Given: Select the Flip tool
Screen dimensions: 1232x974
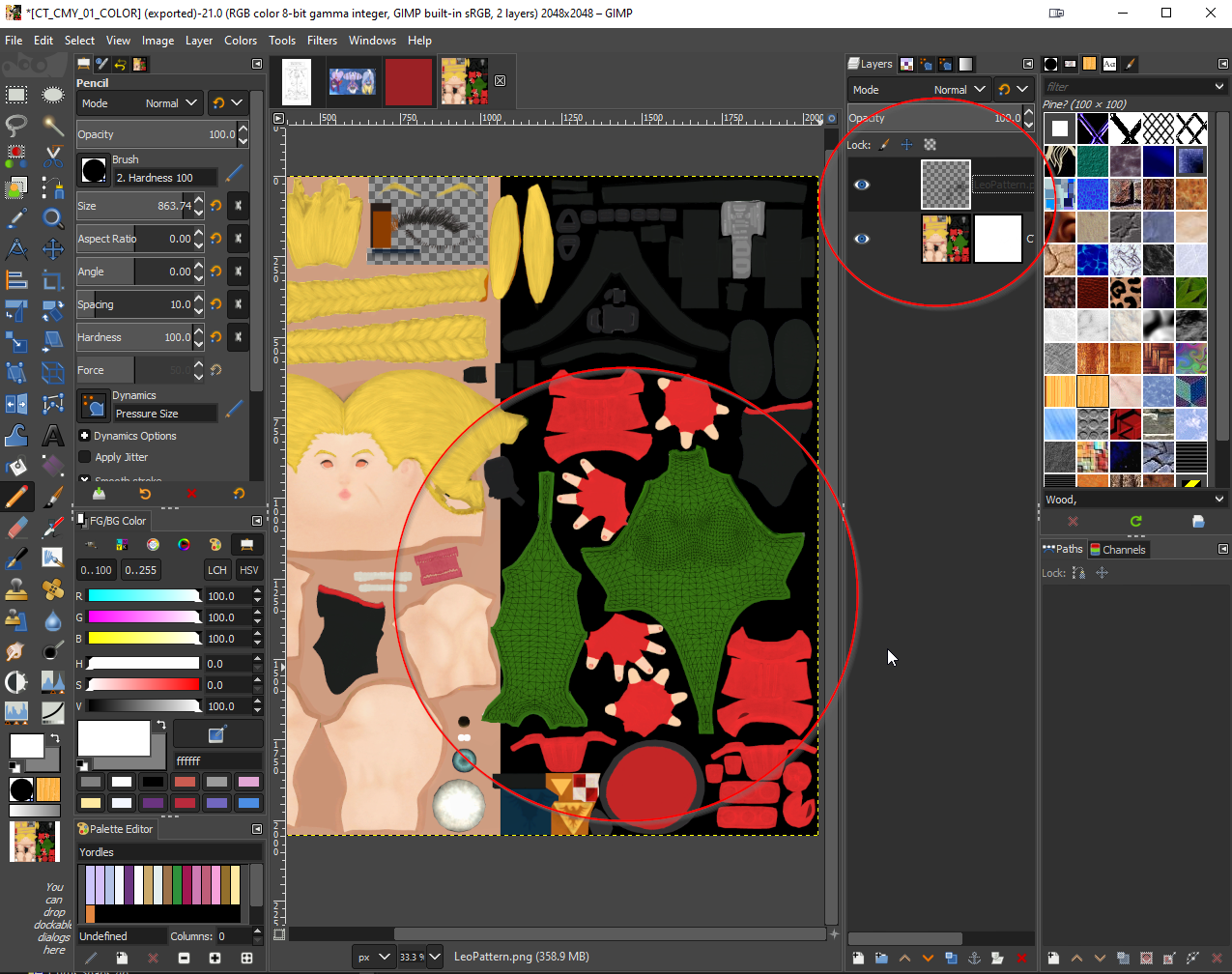Looking at the screenshot, I should click(x=16, y=404).
